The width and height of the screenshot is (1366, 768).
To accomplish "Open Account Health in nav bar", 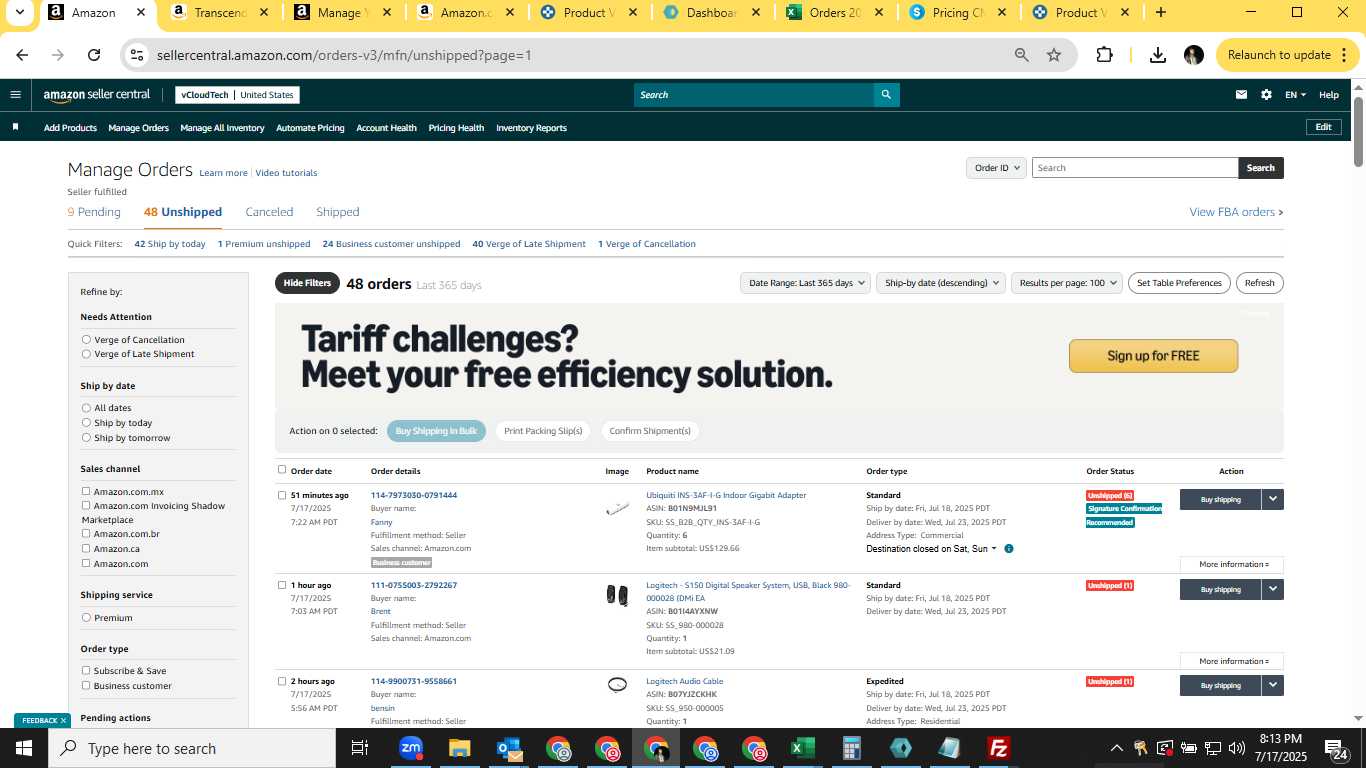I will point(386,128).
